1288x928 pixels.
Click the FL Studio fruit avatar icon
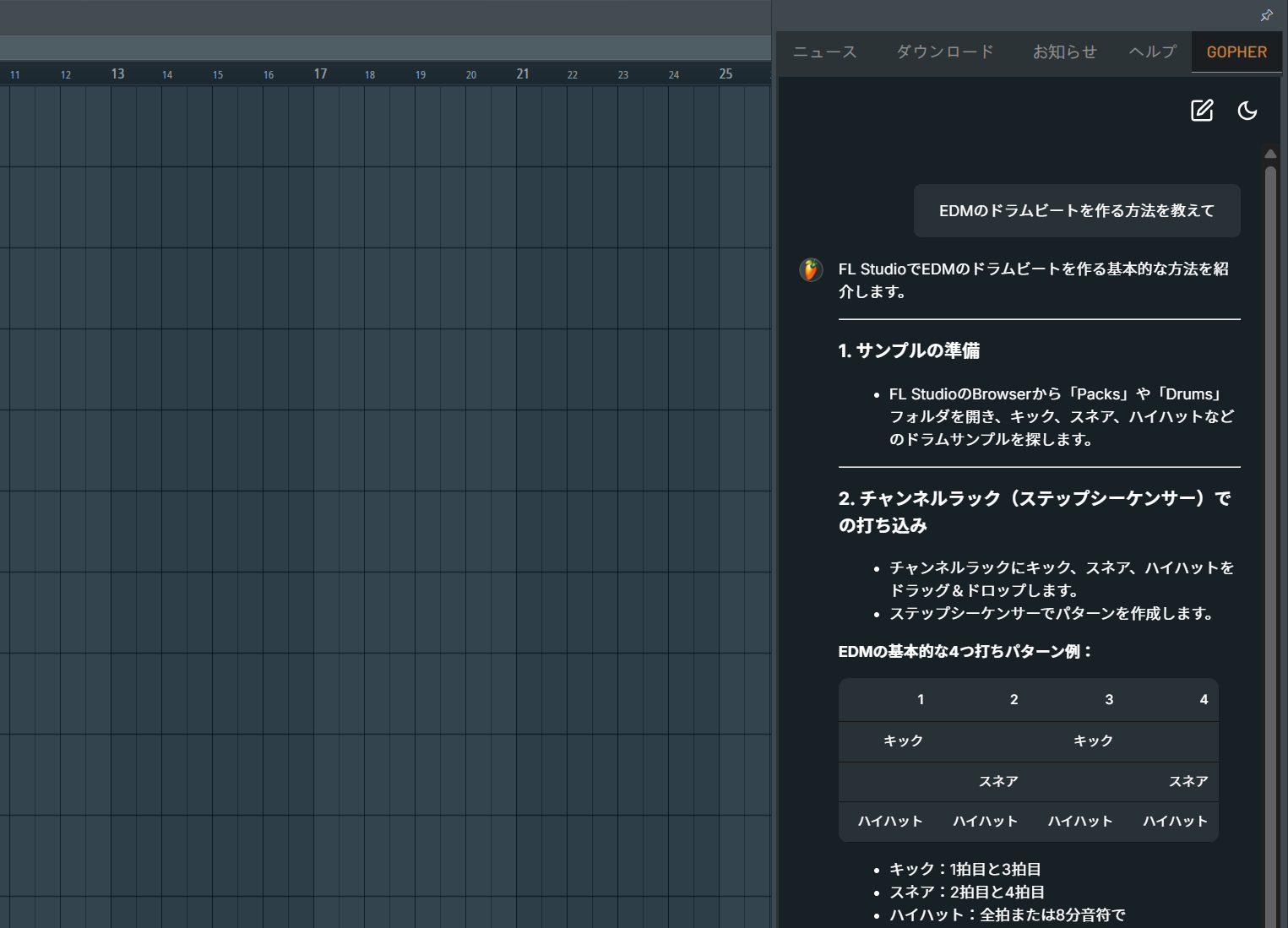811,269
